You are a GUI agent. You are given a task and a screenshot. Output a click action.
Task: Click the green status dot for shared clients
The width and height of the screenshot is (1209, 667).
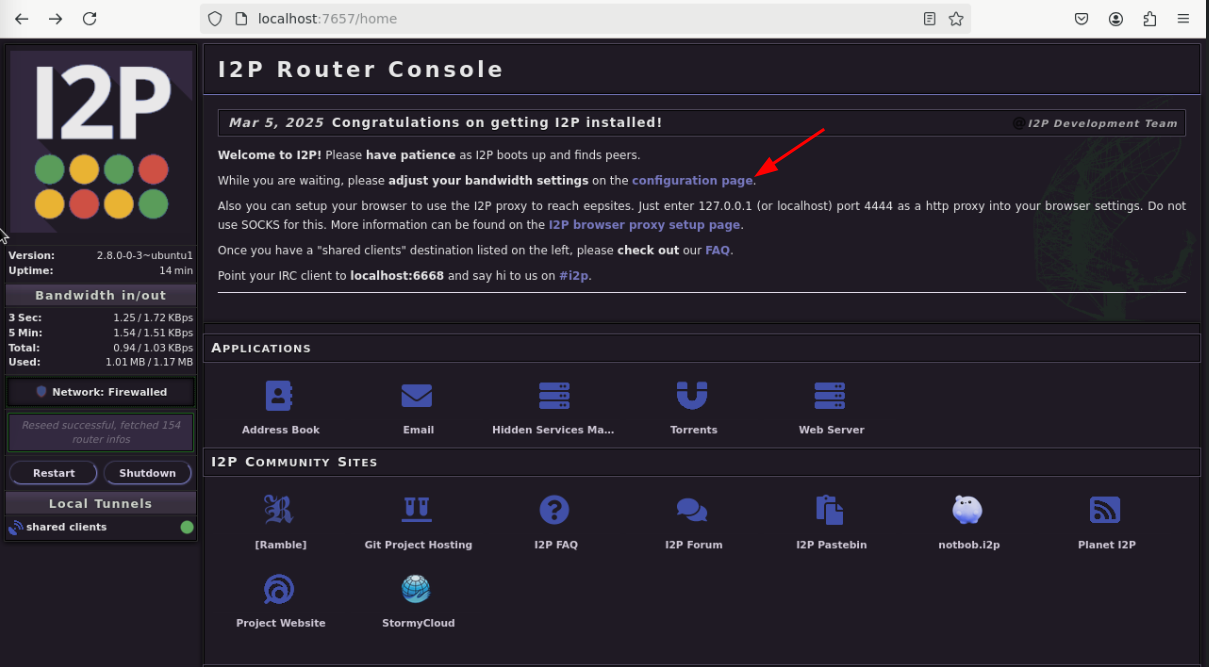coord(187,527)
